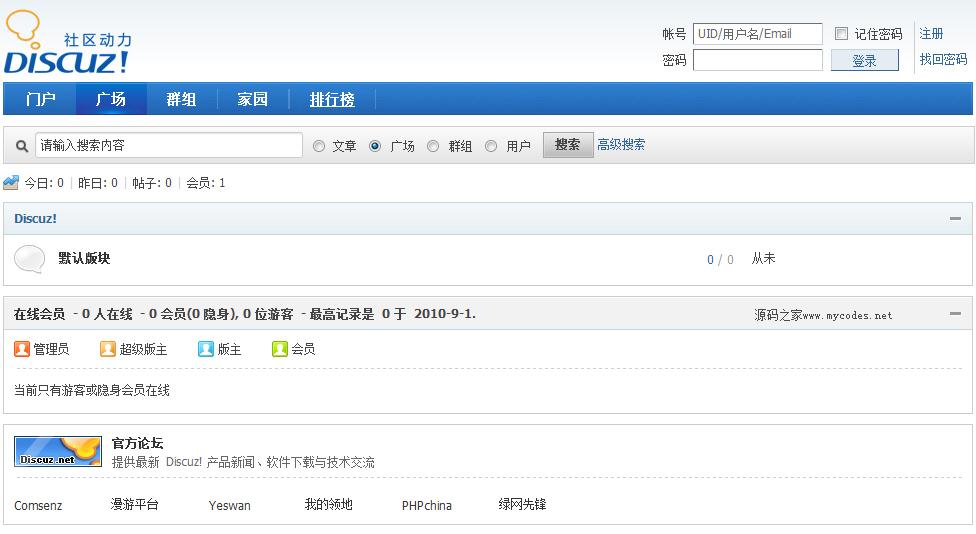
Task: Click the 帐号 username input field
Action: coord(758,34)
